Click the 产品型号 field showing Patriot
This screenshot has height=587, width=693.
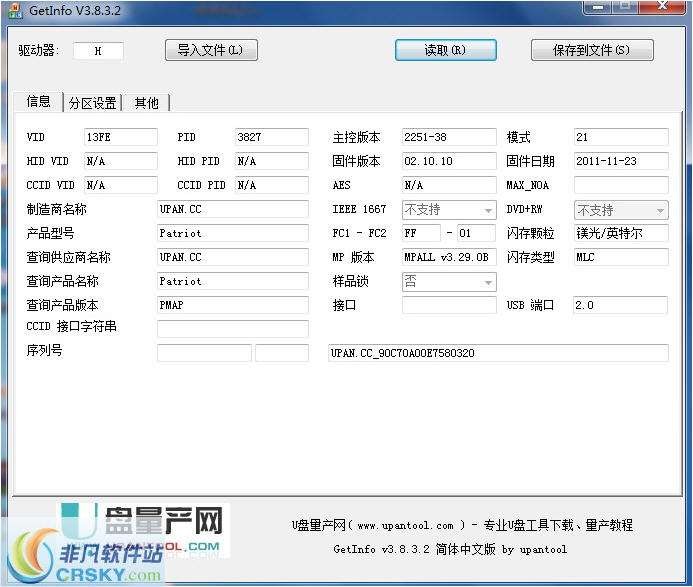pyautogui.click(x=232, y=233)
